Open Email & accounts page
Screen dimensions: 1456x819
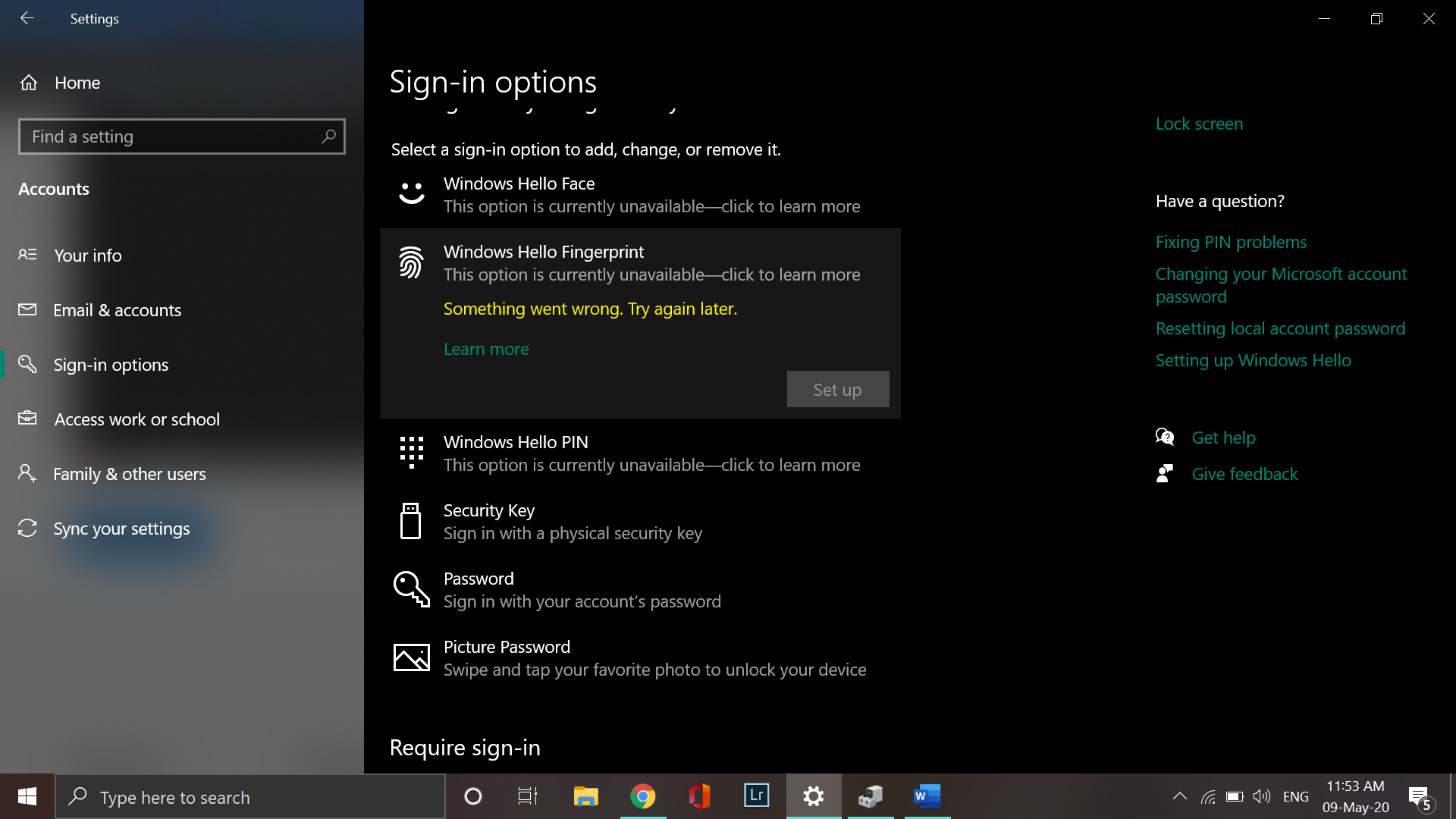(x=182, y=310)
